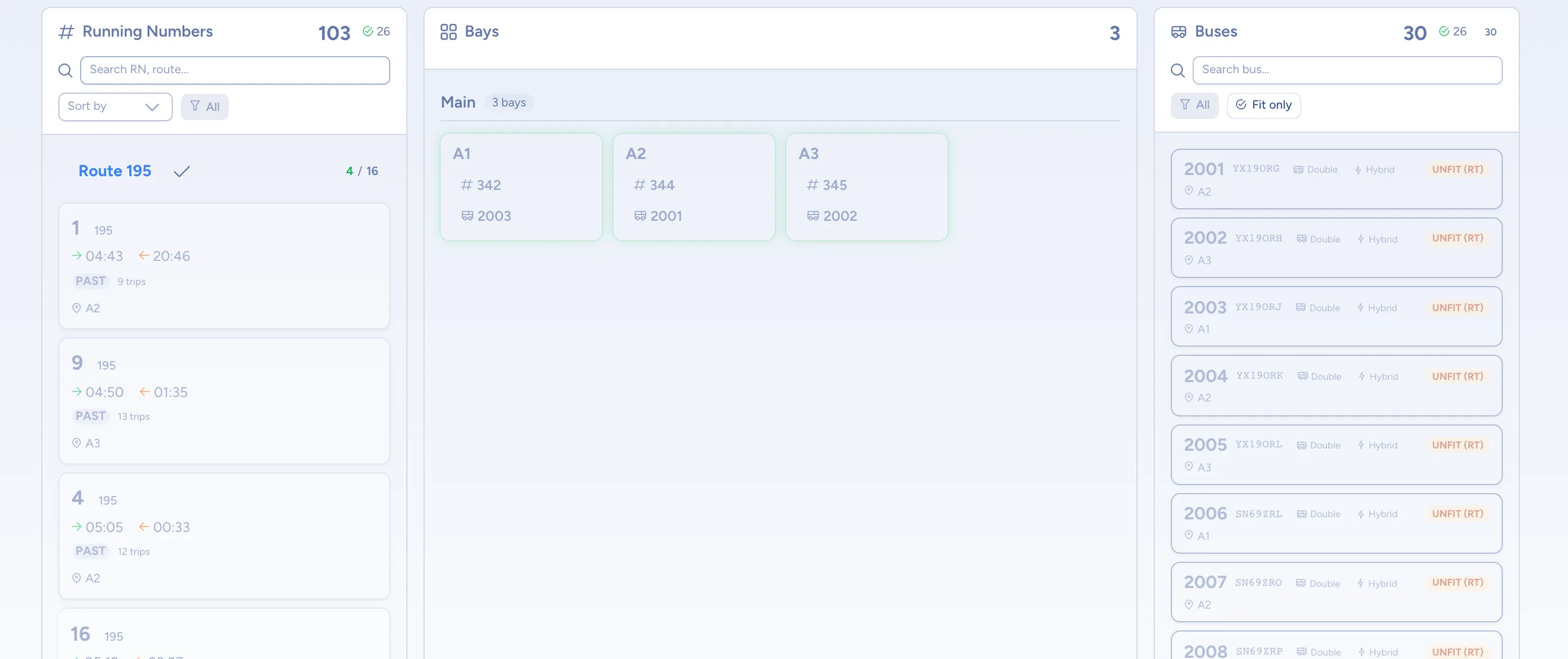Toggle the Route 195 checkmark
The height and width of the screenshot is (659, 1568).
[182, 172]
